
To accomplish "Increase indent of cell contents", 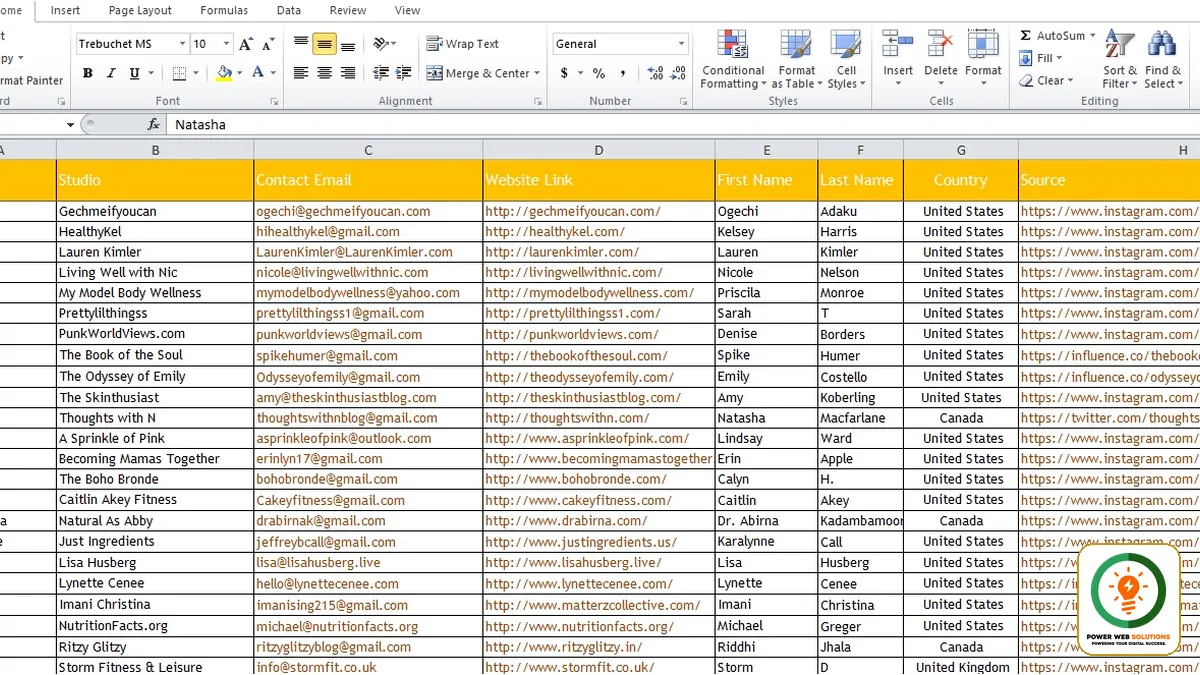I will tap(404, 73).
